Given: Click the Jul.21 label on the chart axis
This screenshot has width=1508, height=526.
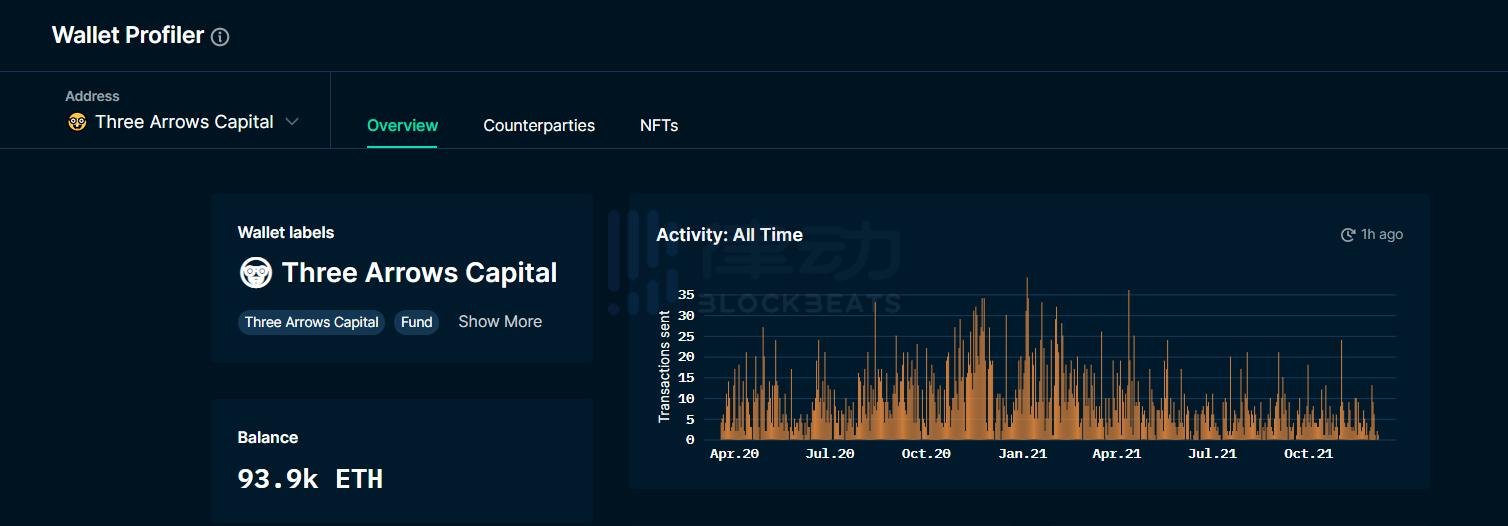Looking at the screenshot, I should point(1212,454).
